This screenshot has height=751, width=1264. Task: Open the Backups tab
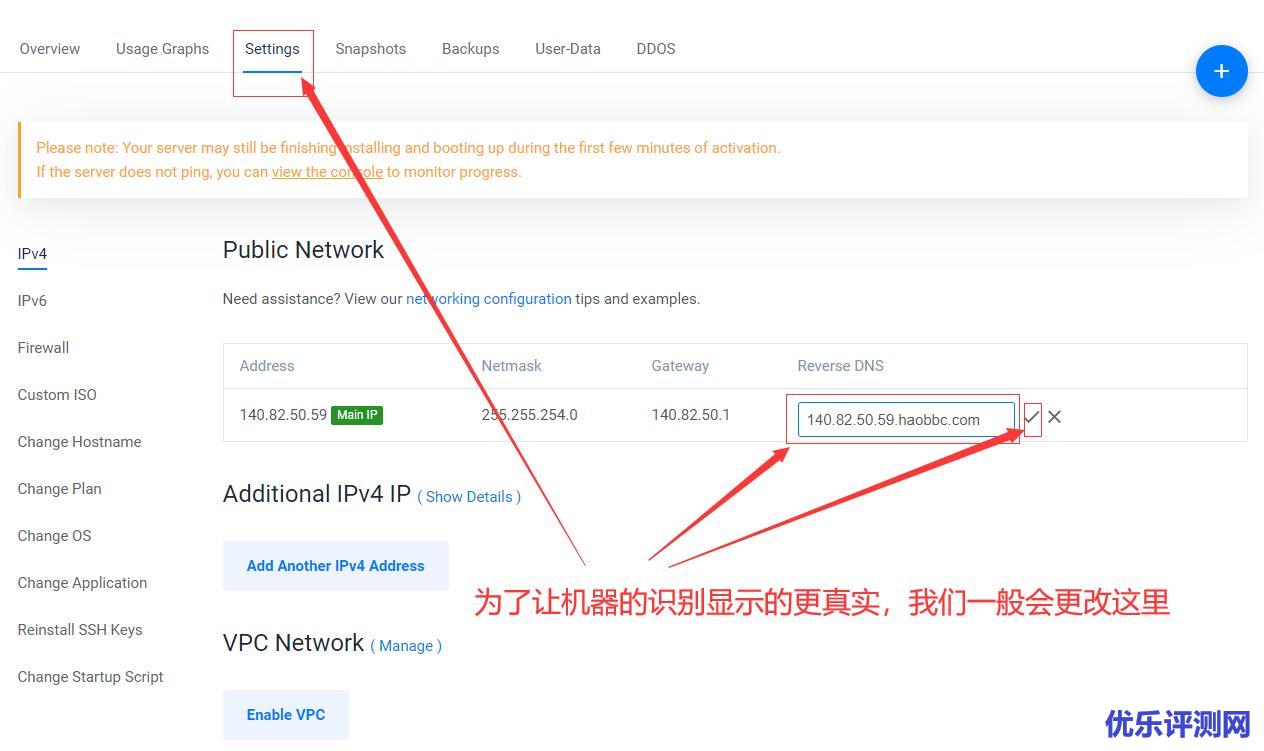pyautogui.click(x=470, y=48)
